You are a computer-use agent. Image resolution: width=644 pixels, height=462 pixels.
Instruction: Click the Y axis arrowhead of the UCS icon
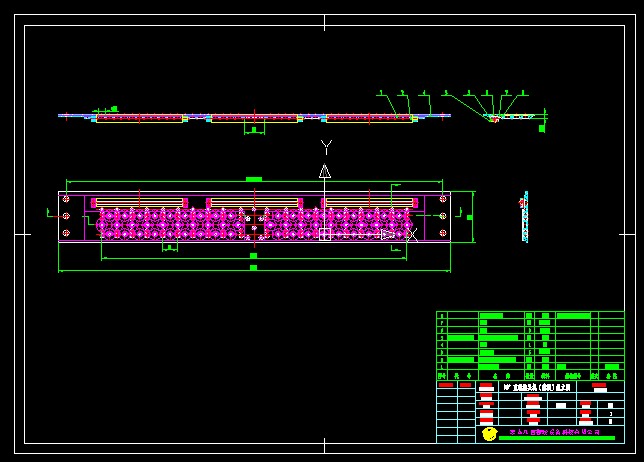click(x=325, y=171)
